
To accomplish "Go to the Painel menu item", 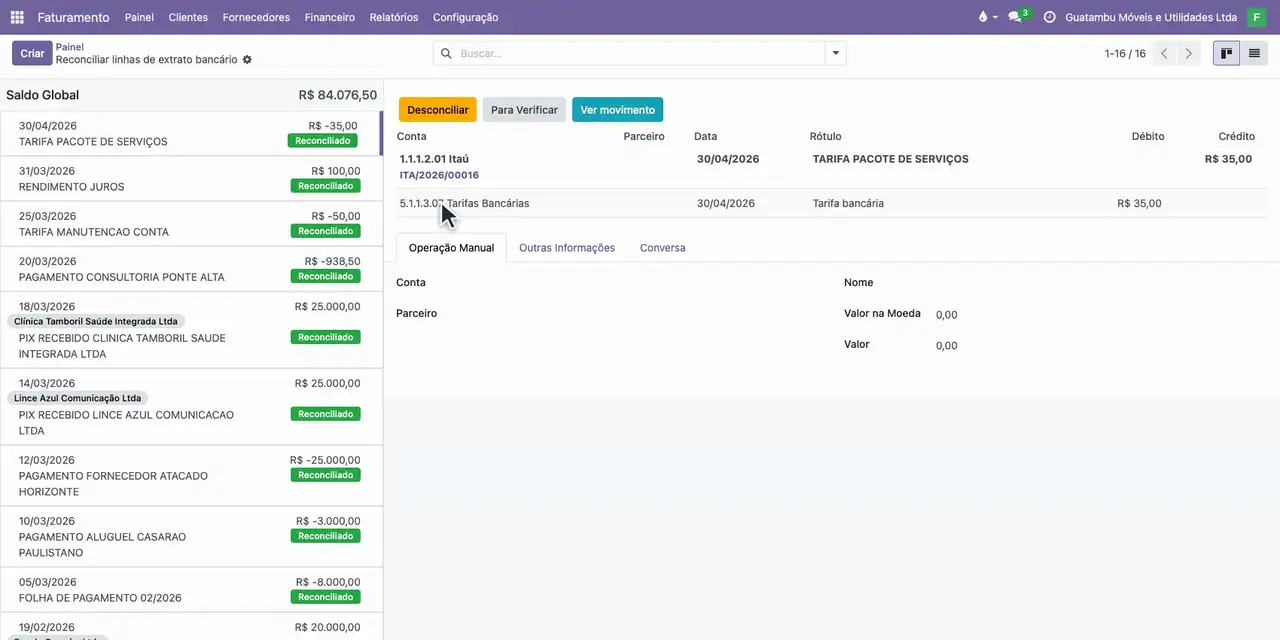I will pyautogui.click(x=139, y=17).
